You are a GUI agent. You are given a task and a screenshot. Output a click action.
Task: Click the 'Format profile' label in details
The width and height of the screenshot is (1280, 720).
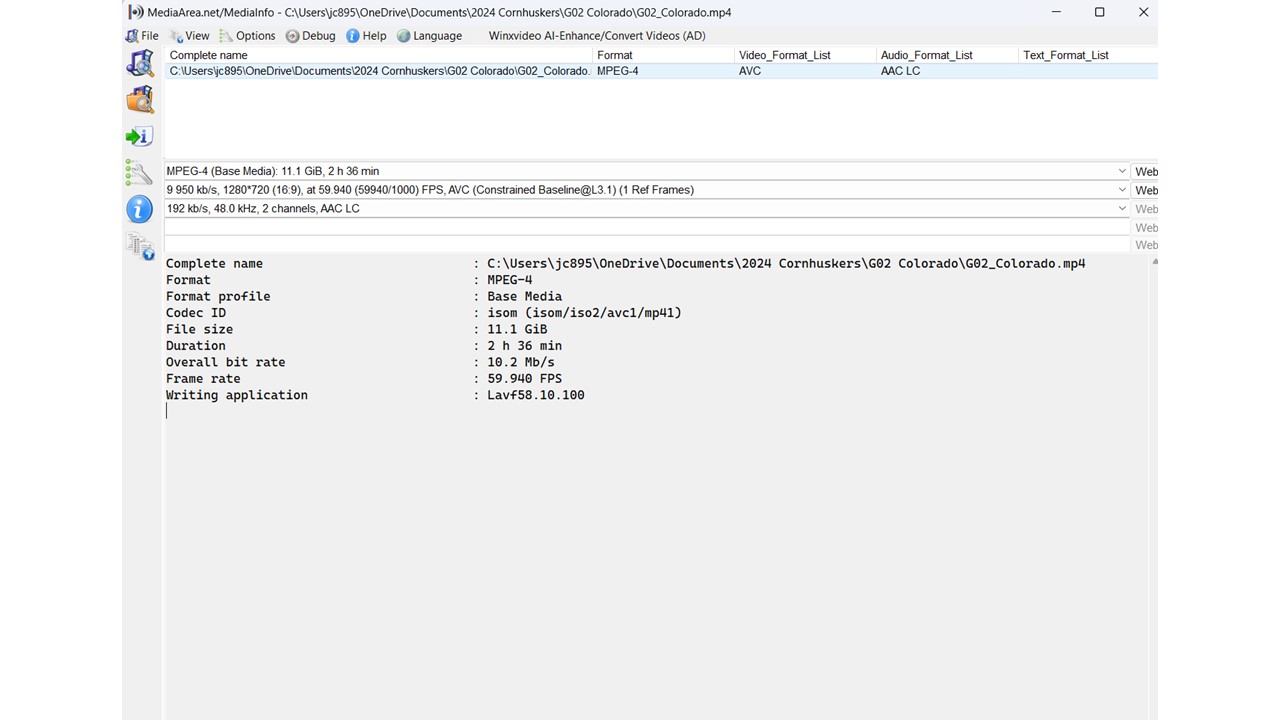[218, 297]
